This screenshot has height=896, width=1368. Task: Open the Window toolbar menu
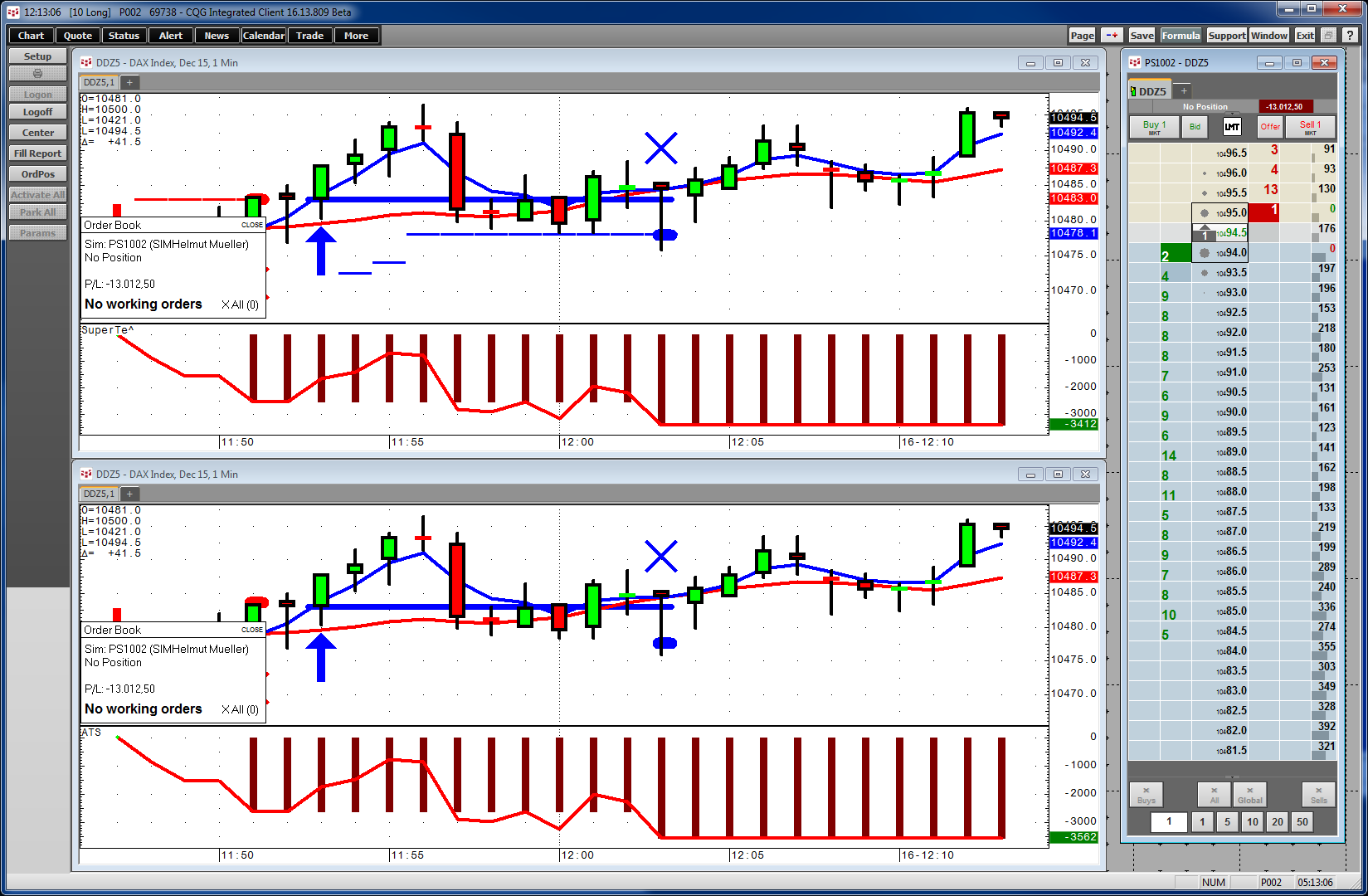tap(1269, 36)
